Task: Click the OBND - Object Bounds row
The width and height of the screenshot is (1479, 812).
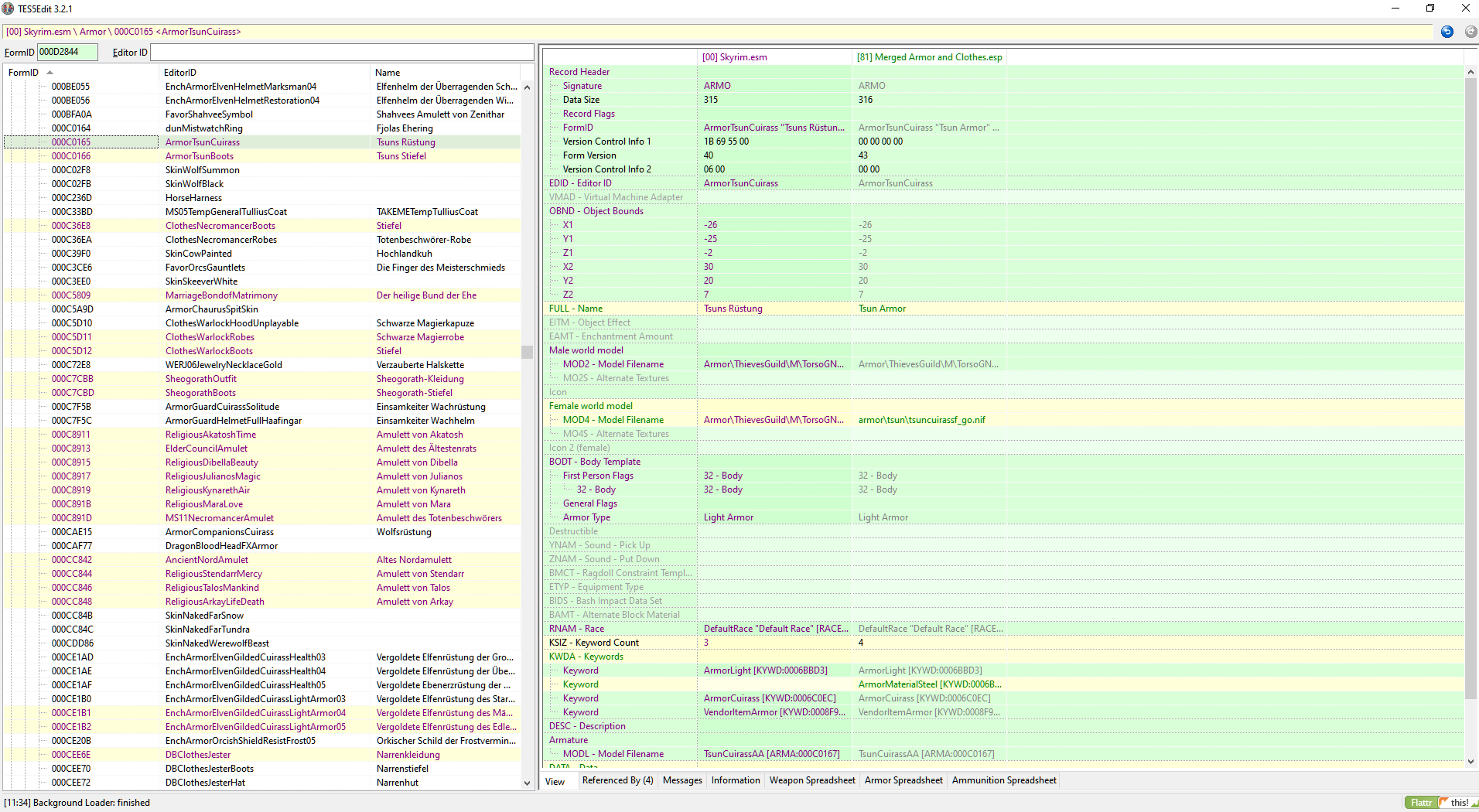Action: [1003, 211]
